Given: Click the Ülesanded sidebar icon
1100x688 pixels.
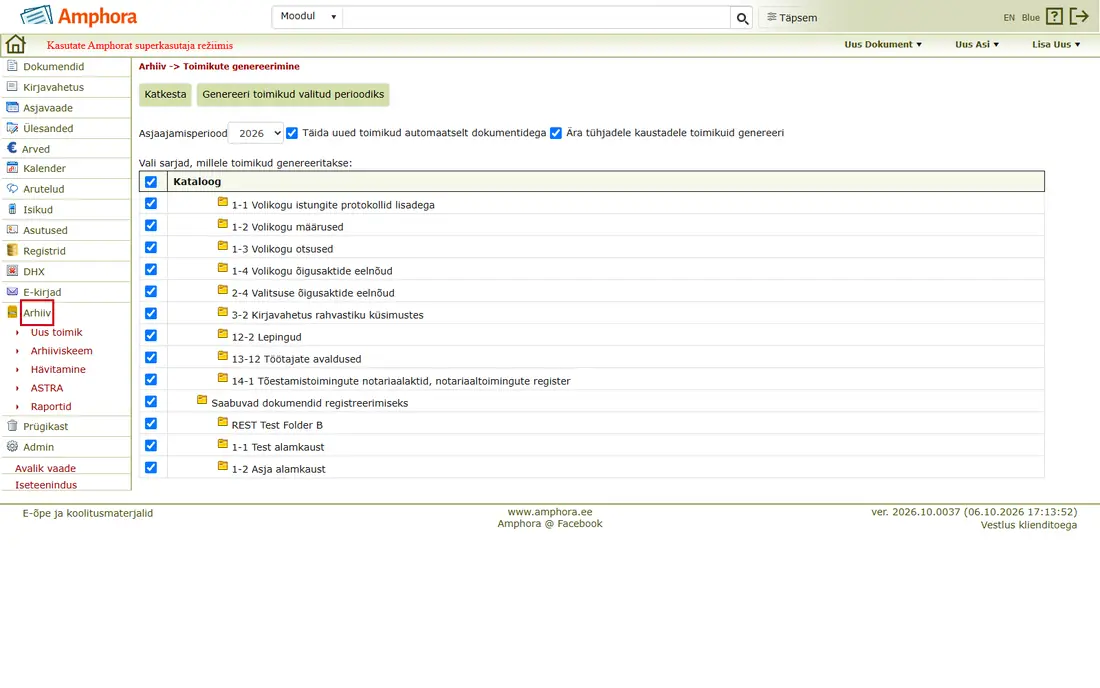Looking at the screenshot, I should 12,128.
